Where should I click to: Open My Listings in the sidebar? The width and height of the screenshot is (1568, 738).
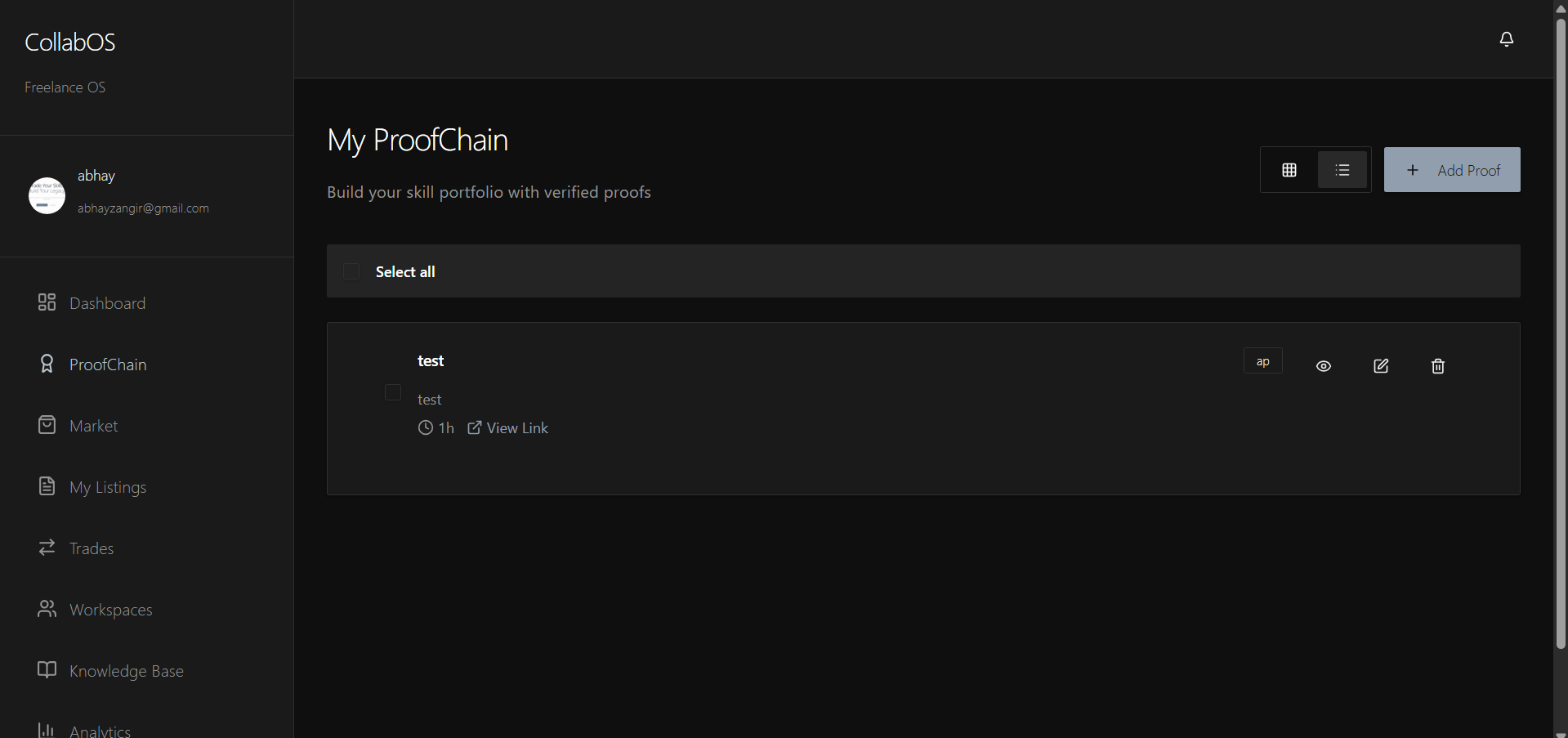pos(108,487)
